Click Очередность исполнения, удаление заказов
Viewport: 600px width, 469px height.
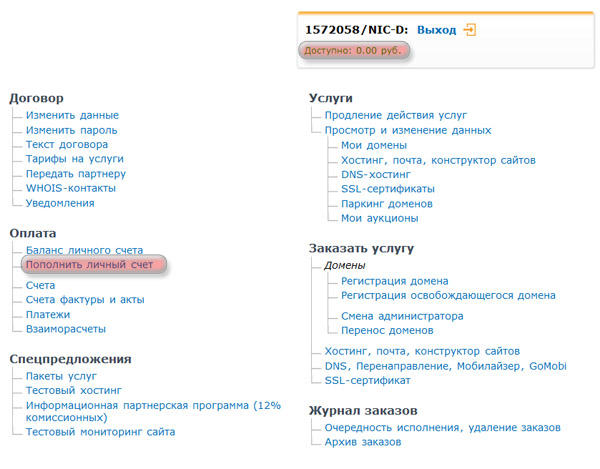(443, 428)
